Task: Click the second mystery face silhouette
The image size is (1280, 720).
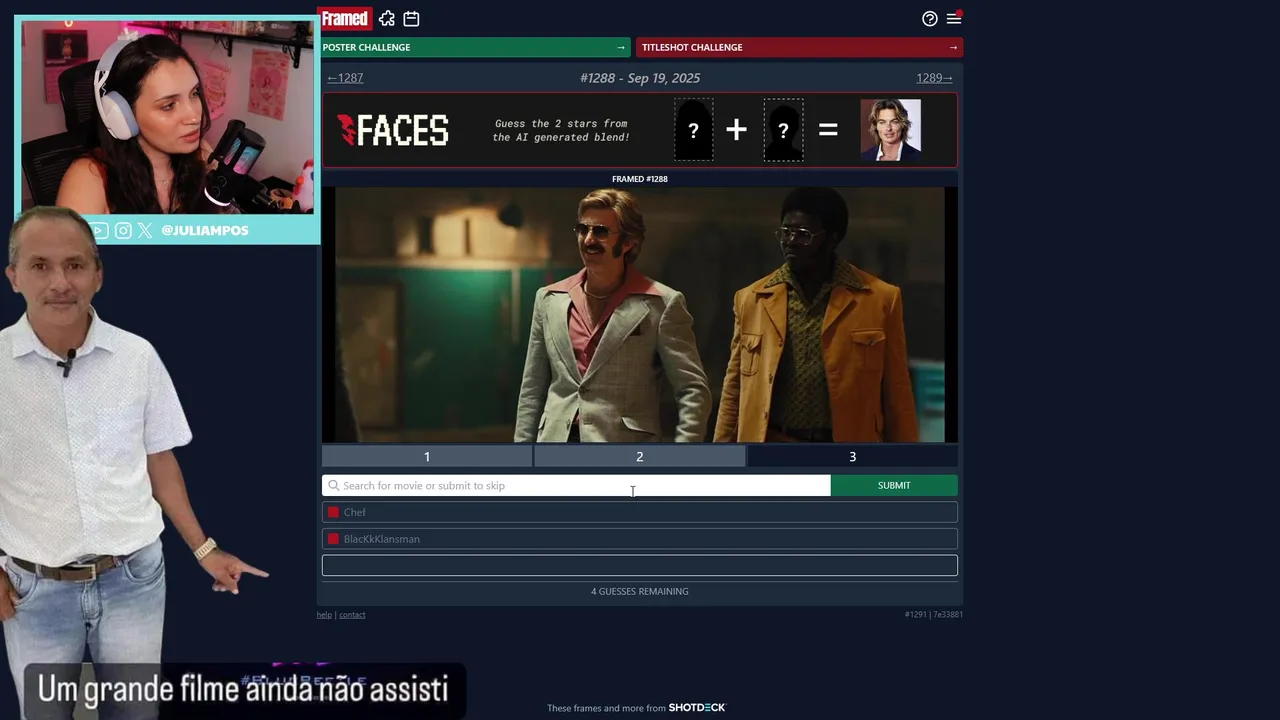Action: click(783, 130)
